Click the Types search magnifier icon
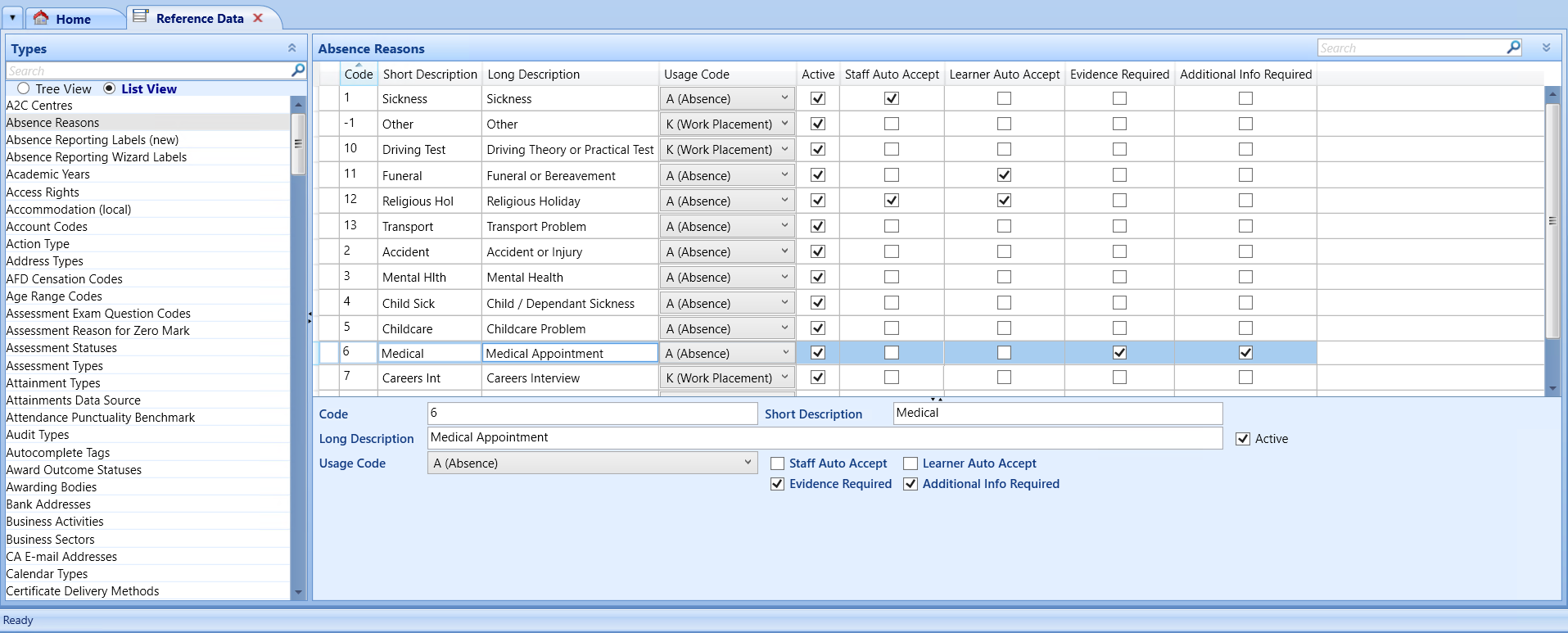This screenshot has width=1568, height=633. pos(298,71)
